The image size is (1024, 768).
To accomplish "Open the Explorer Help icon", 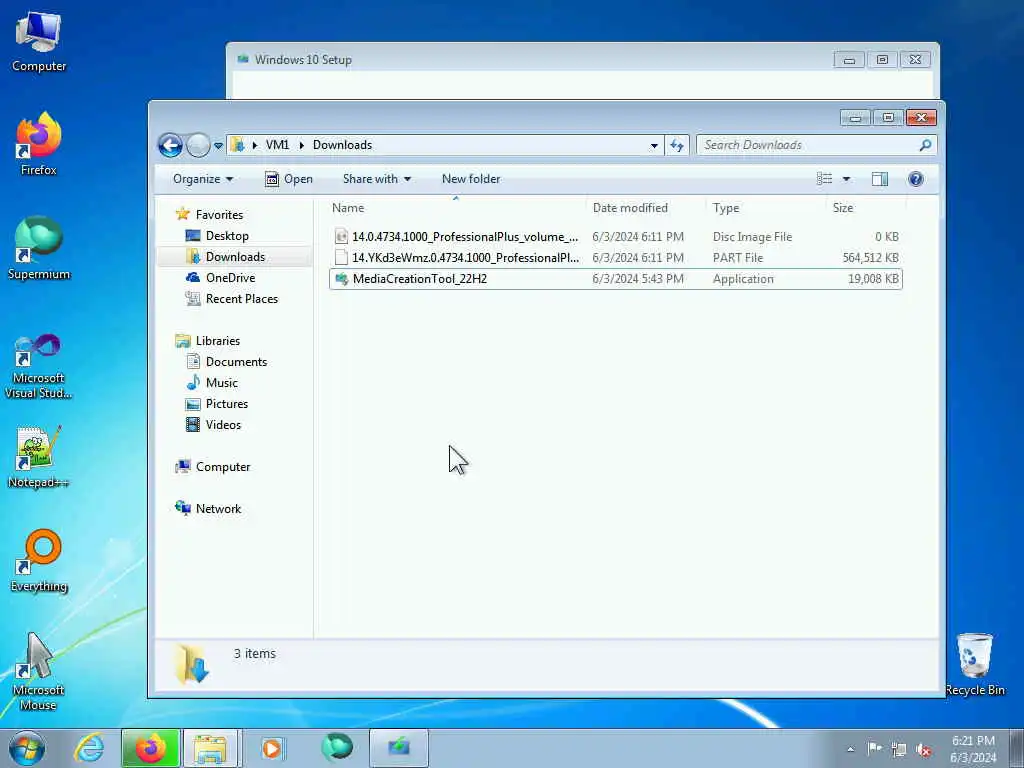I will tap(916, 179).
